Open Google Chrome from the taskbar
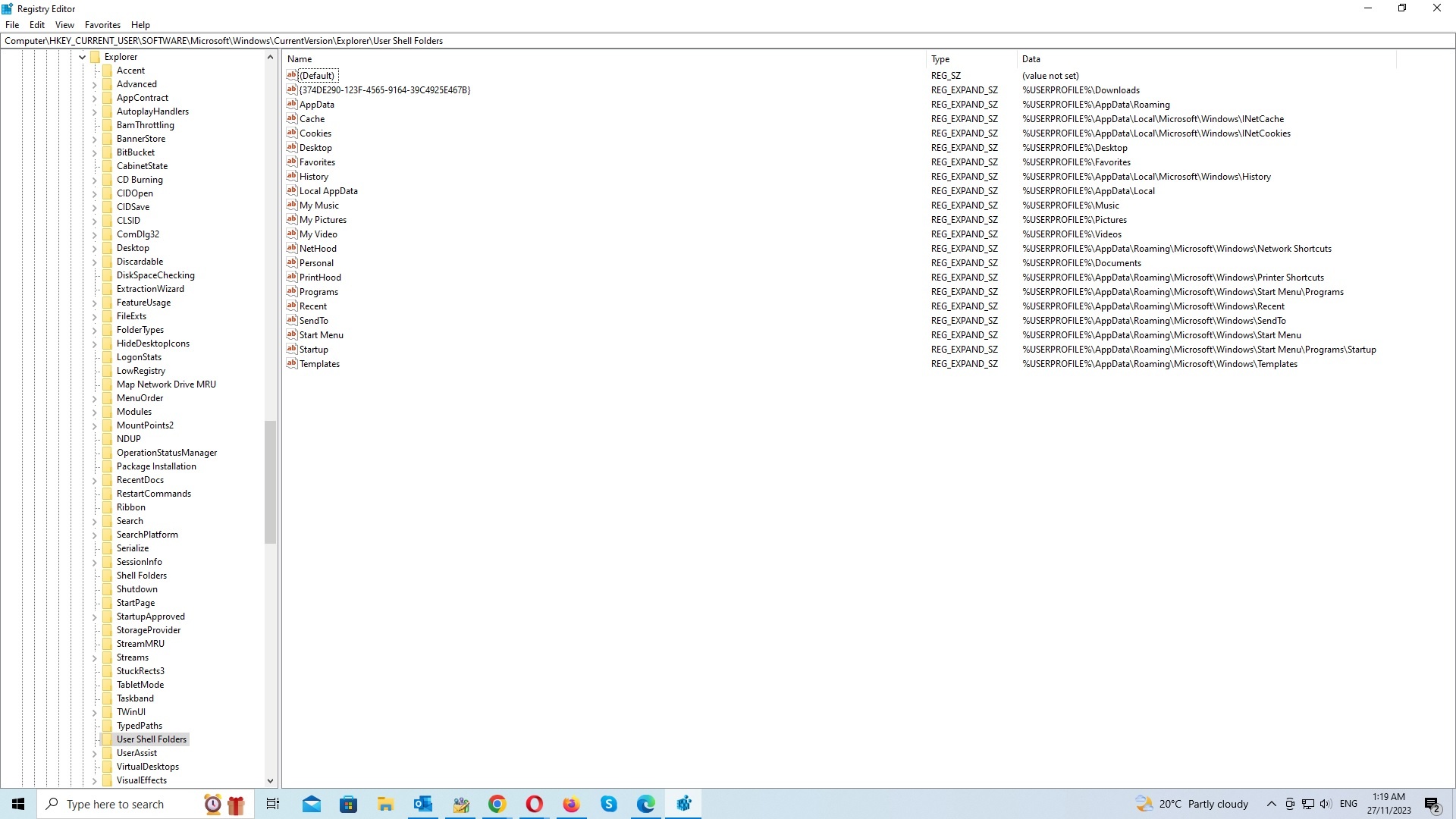 497,804
